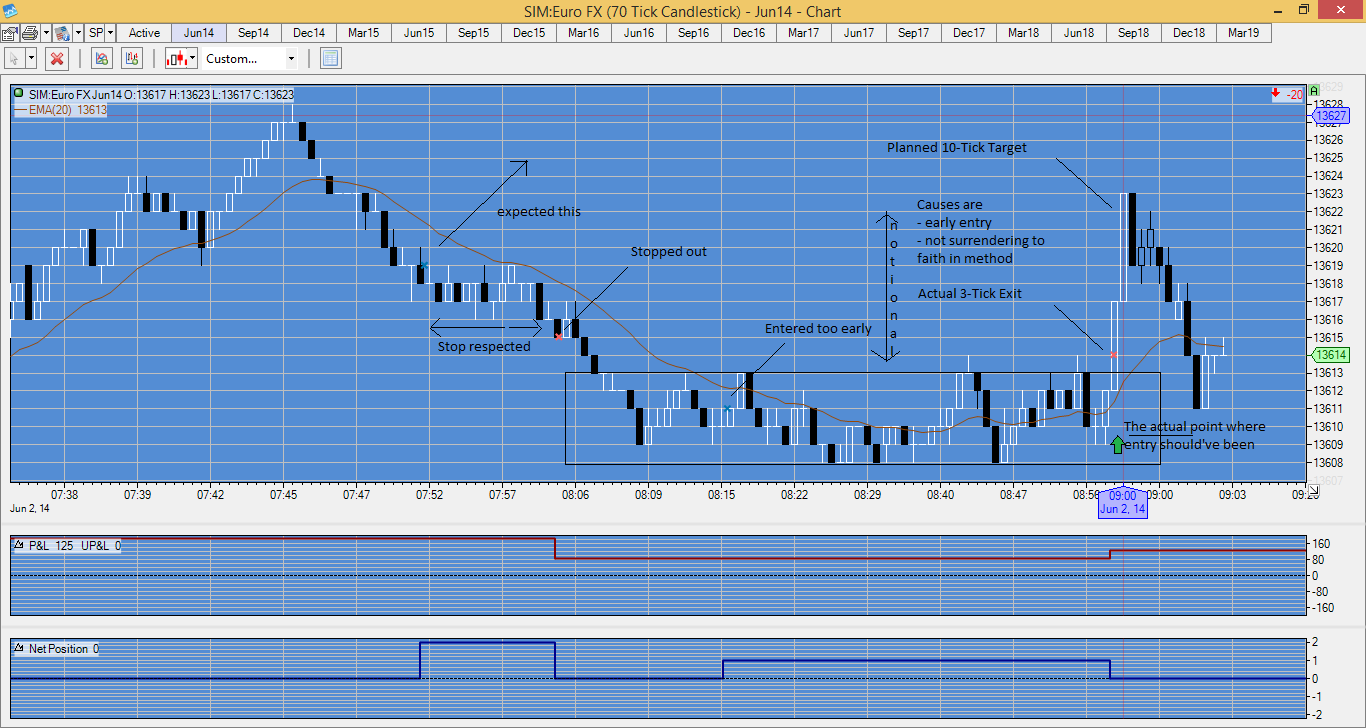Open the Custom... interval dropdown

pos(250,59)
